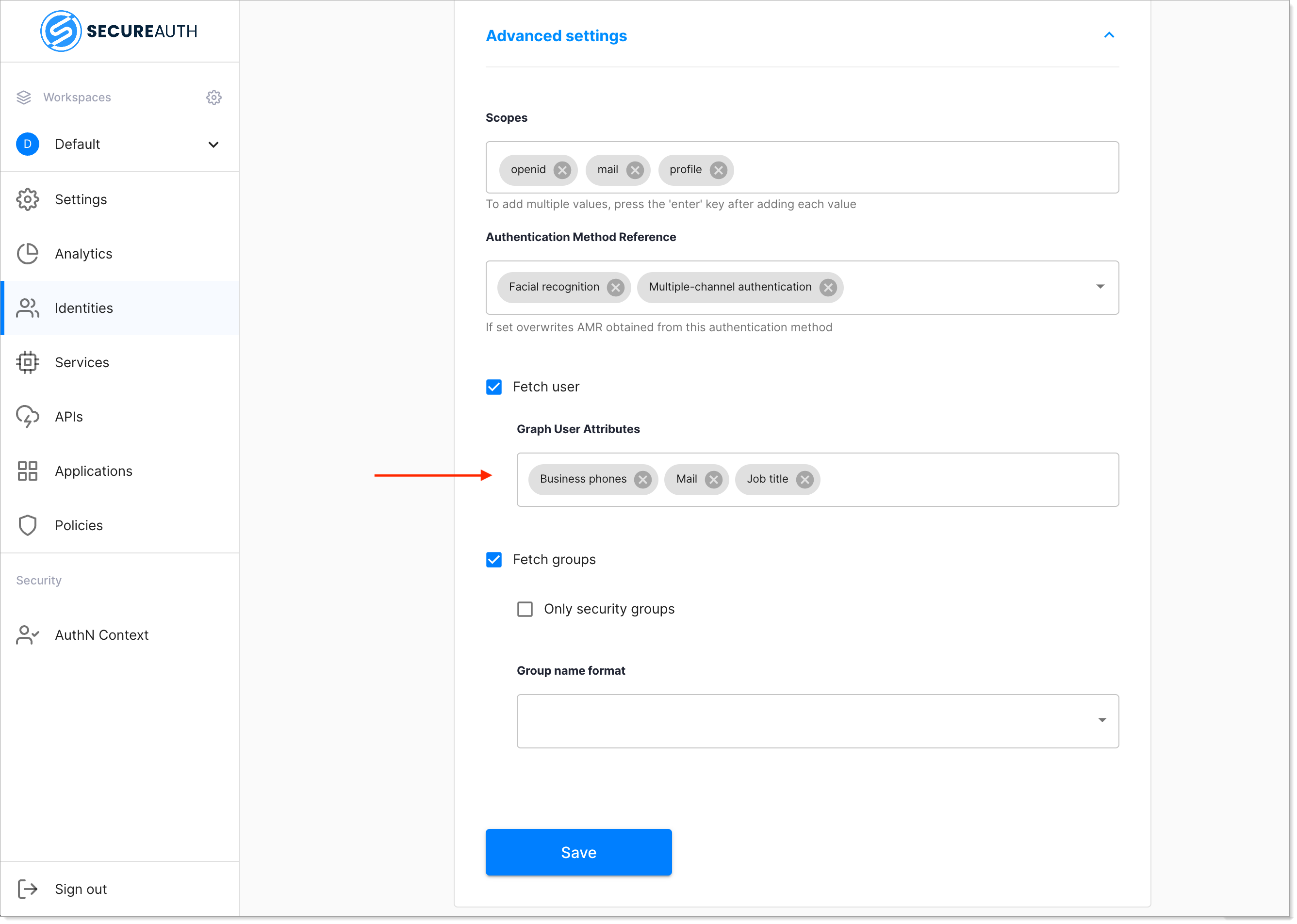The image size is (1297, 924).
Task: Enable the Fetch groups checkbox
Action: click(493, 558)
